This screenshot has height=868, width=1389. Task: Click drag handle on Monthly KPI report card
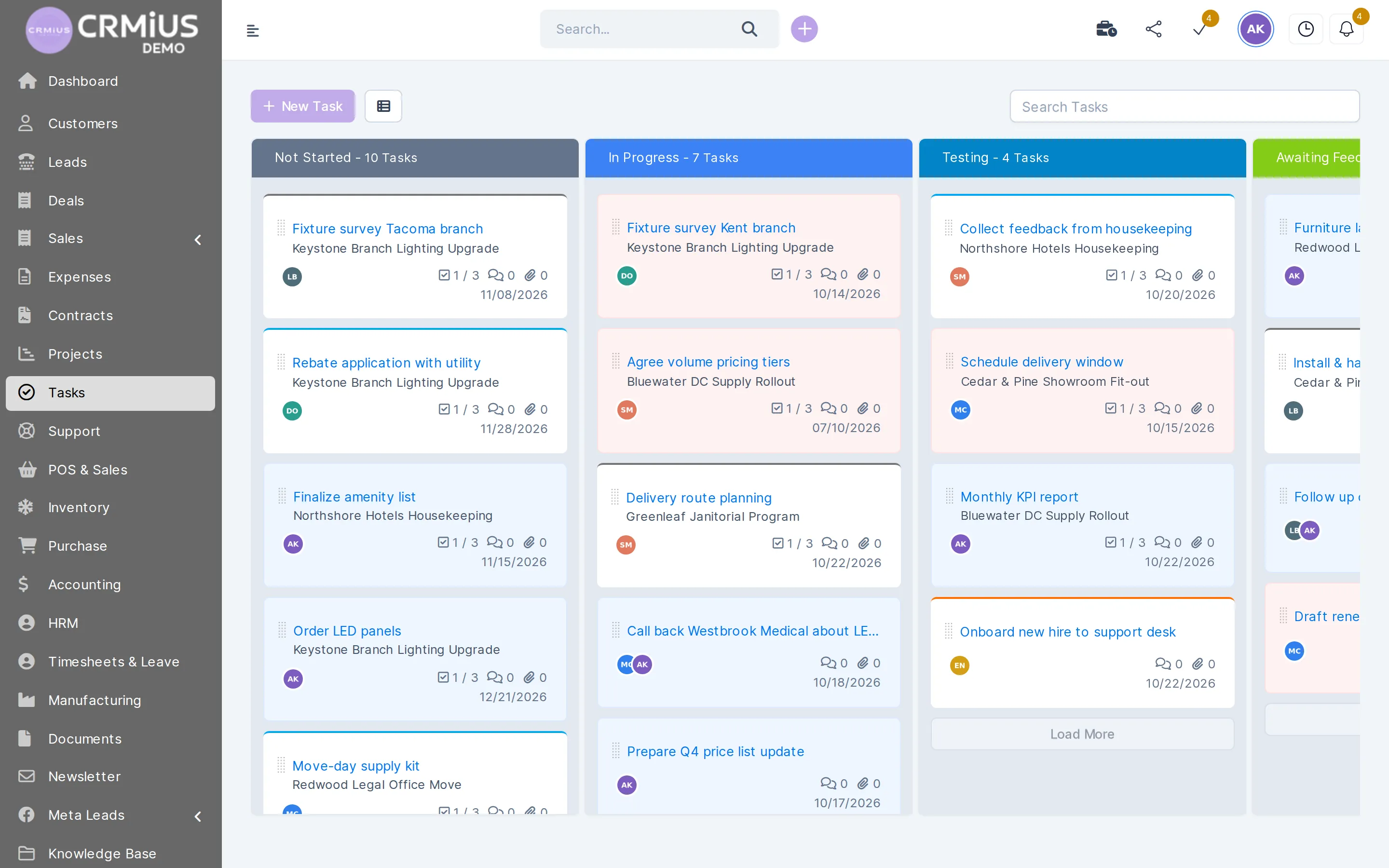949,496
